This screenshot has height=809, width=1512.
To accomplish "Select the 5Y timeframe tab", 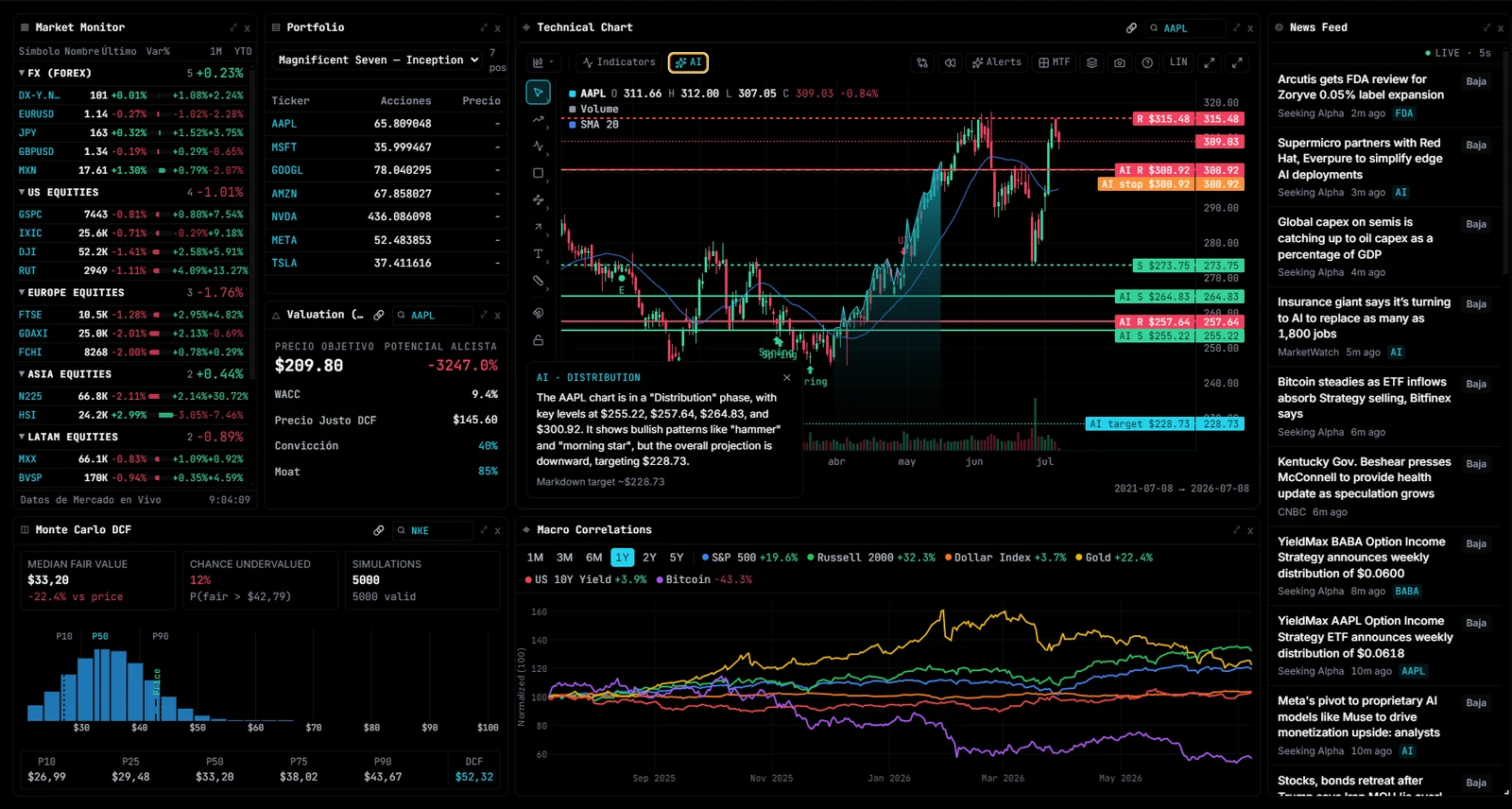I will coord(676,558).
